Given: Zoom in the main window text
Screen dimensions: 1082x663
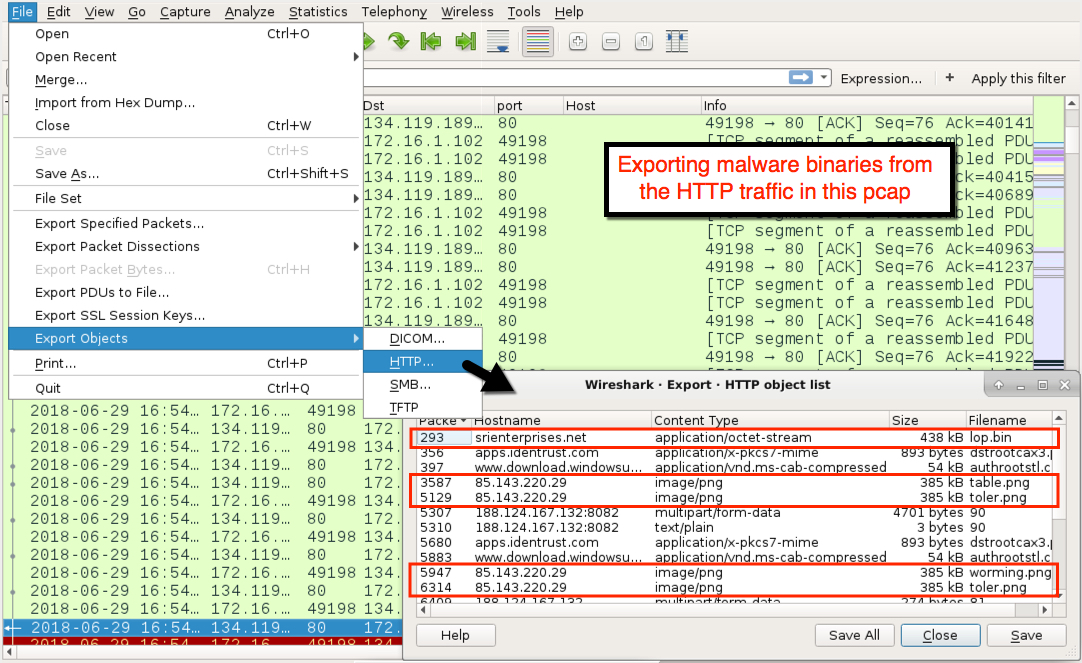Looking at the screenshot, I should tap(578, 41).
